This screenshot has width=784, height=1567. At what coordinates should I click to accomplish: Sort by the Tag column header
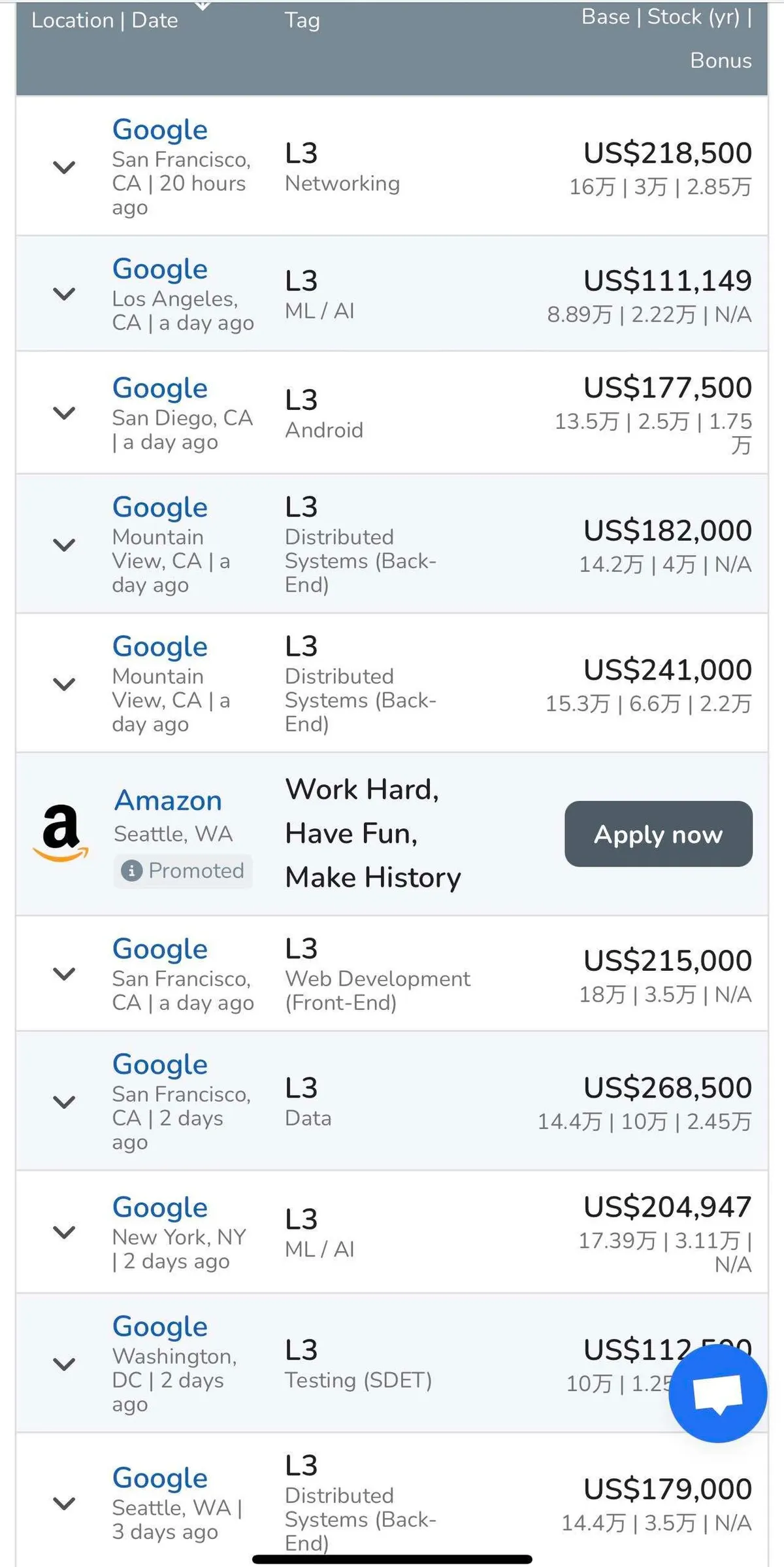(302, 21)
